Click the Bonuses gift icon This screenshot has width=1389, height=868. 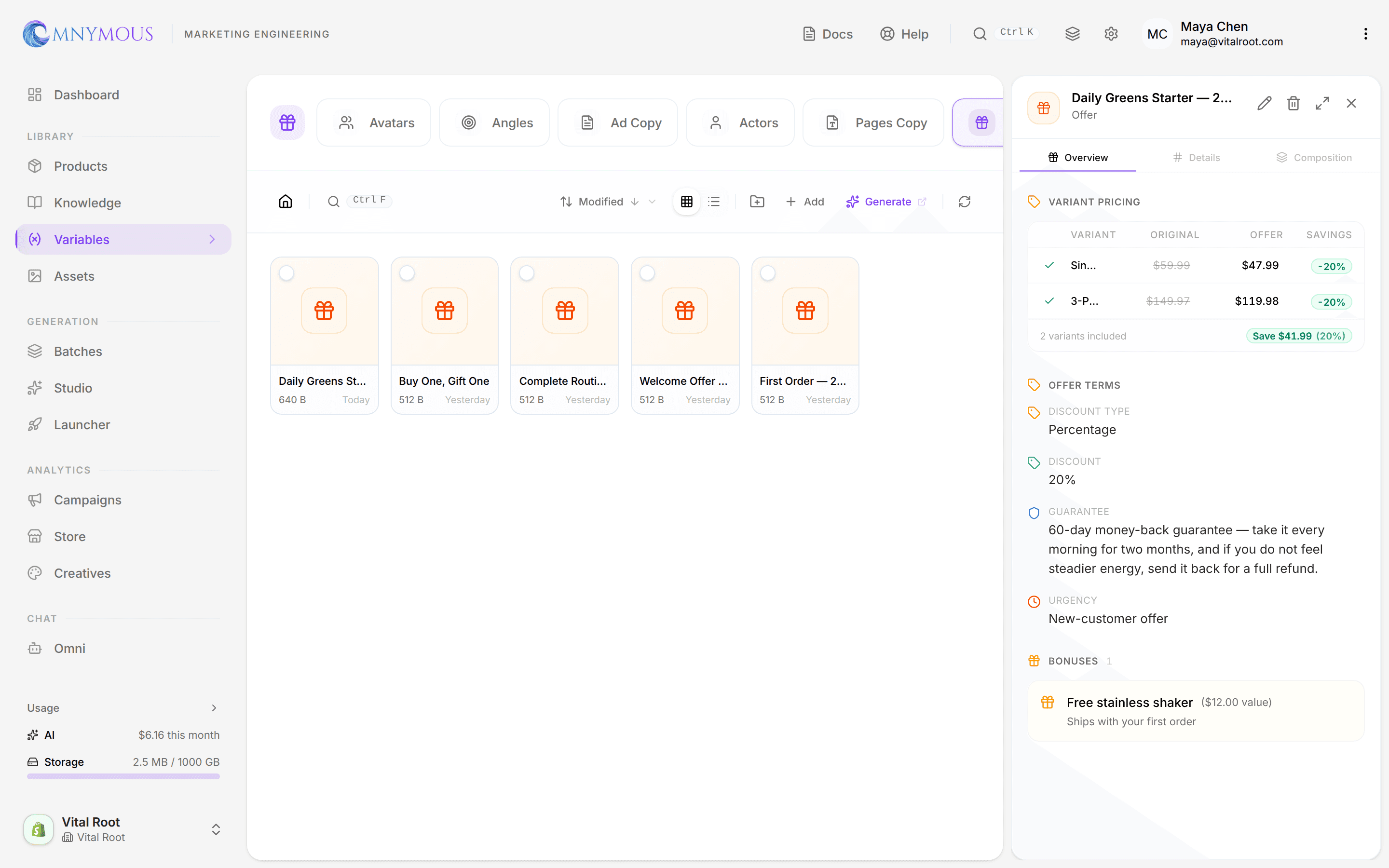tap(1034, 661)
